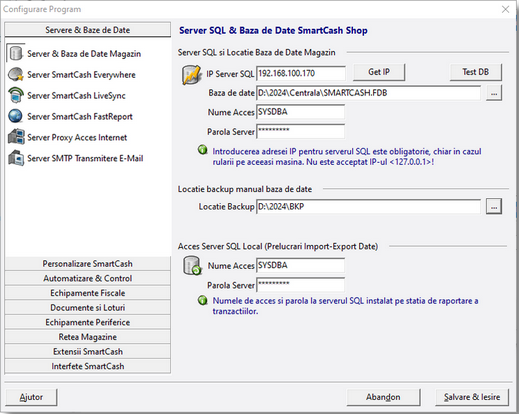Click the SQL server icon beside IP Server SQL

(x=192, y=75)
